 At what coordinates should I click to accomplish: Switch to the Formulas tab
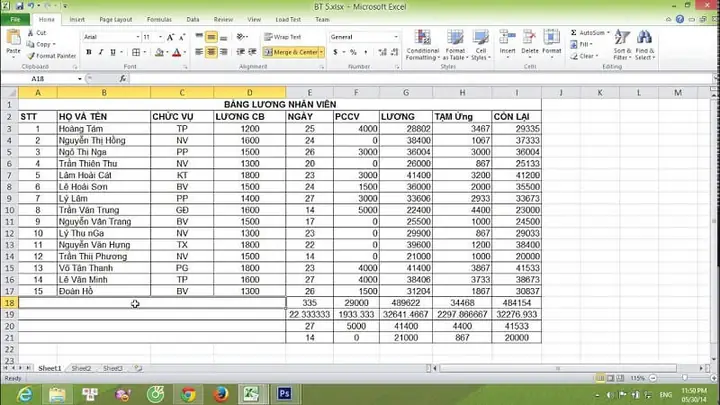point(159,19)
